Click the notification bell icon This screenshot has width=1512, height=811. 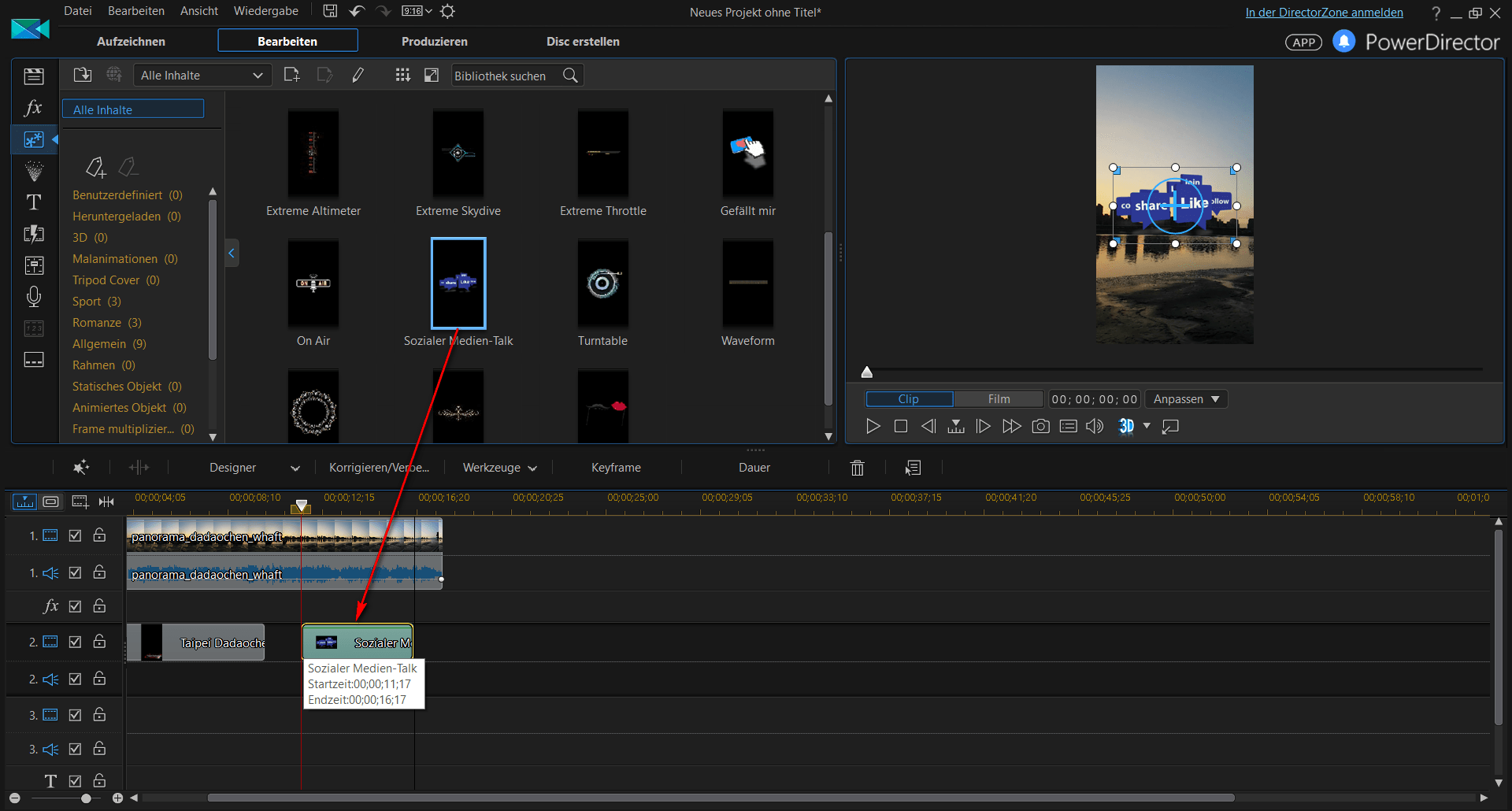(1344, 41)
